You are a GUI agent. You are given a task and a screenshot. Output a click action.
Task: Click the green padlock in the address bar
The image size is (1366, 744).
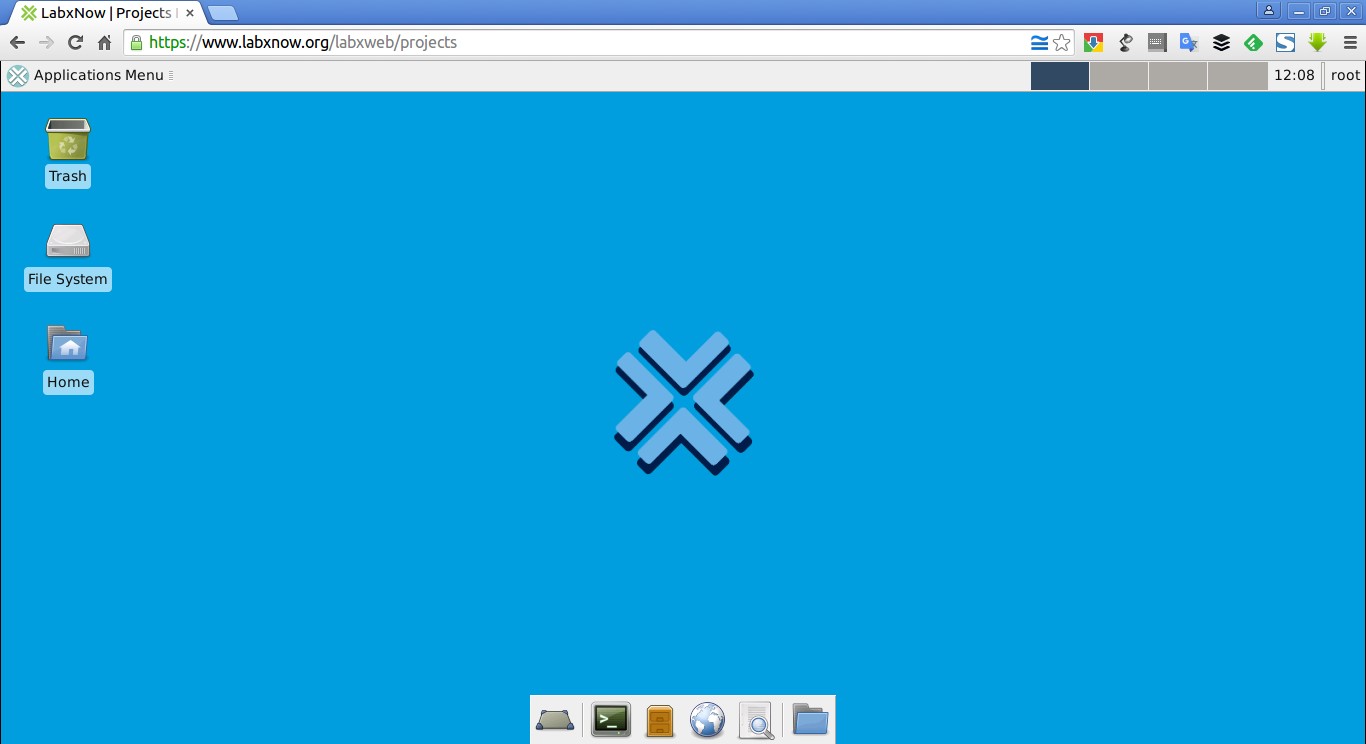(136, 42)
